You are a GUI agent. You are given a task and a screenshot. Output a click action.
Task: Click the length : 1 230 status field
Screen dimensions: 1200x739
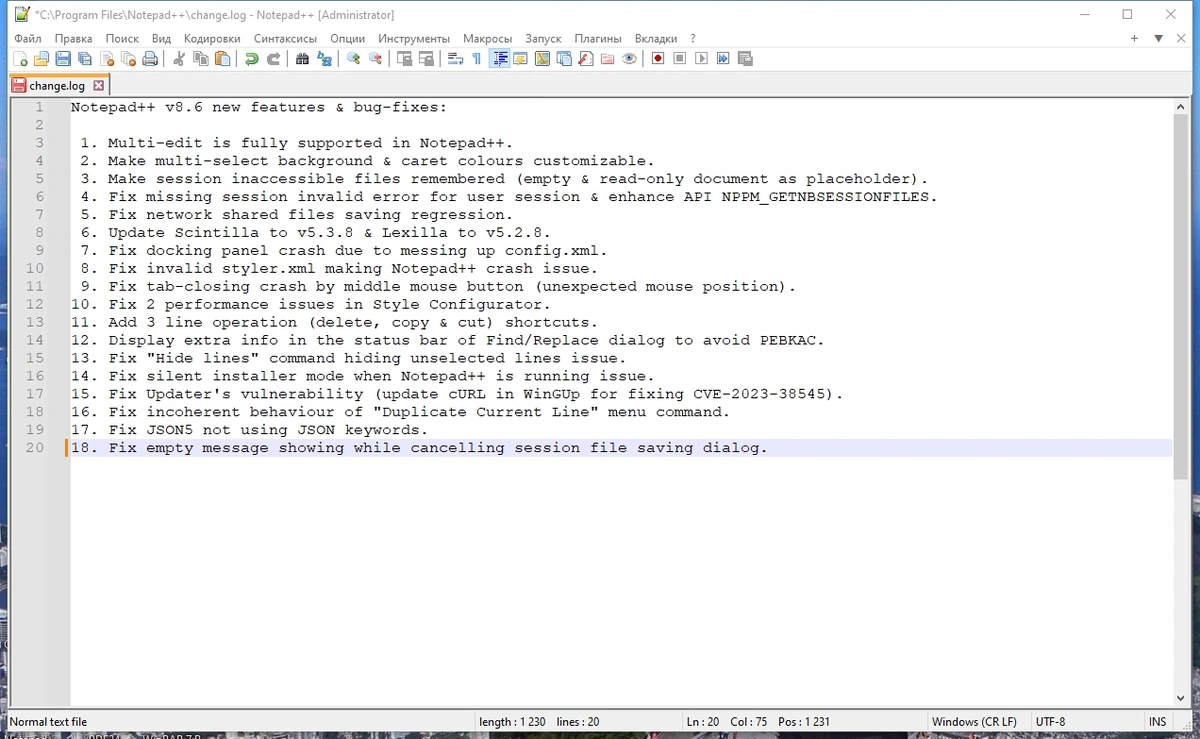pos(577,722)
